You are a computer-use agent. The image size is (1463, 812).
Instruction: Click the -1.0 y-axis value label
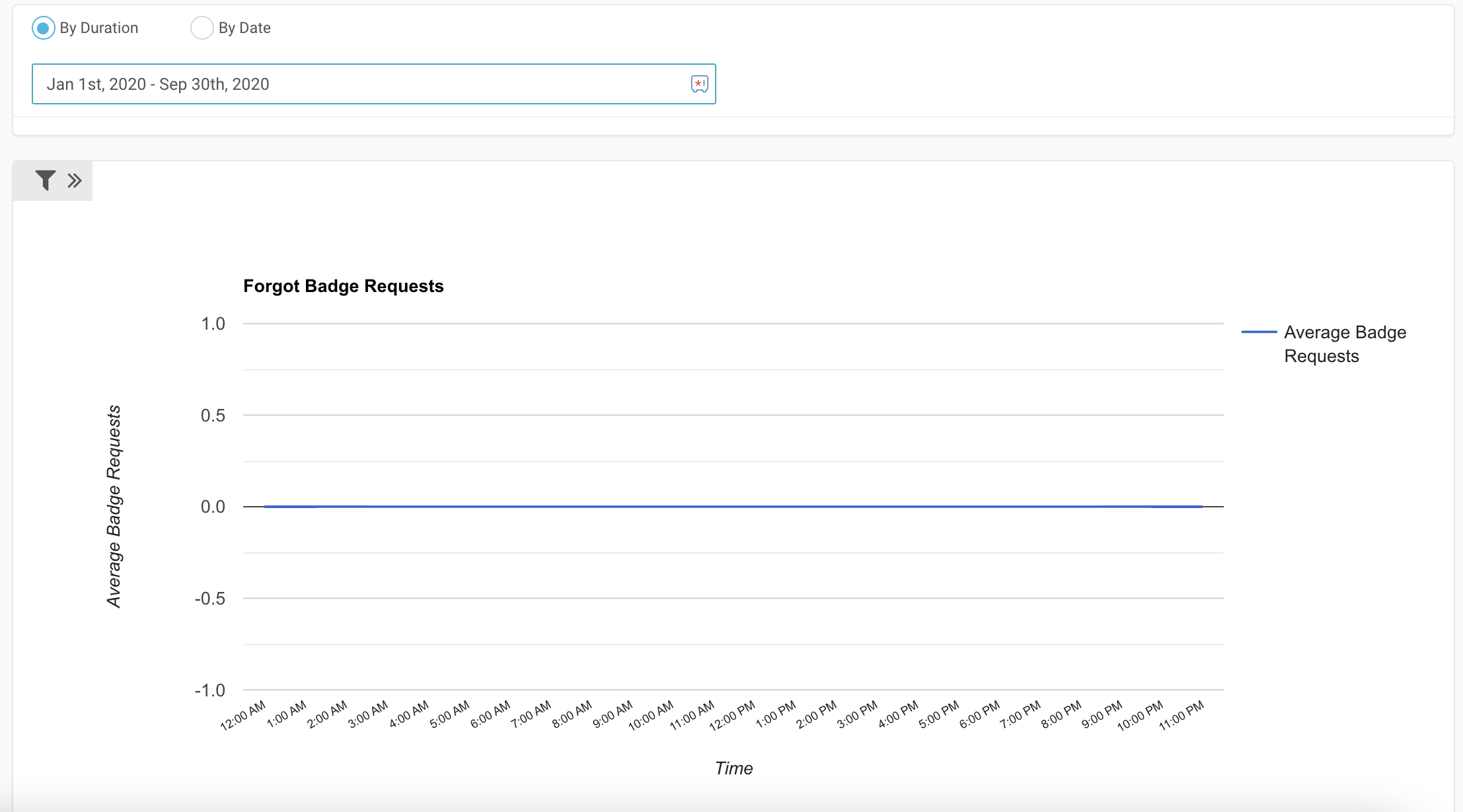(209, 690)
